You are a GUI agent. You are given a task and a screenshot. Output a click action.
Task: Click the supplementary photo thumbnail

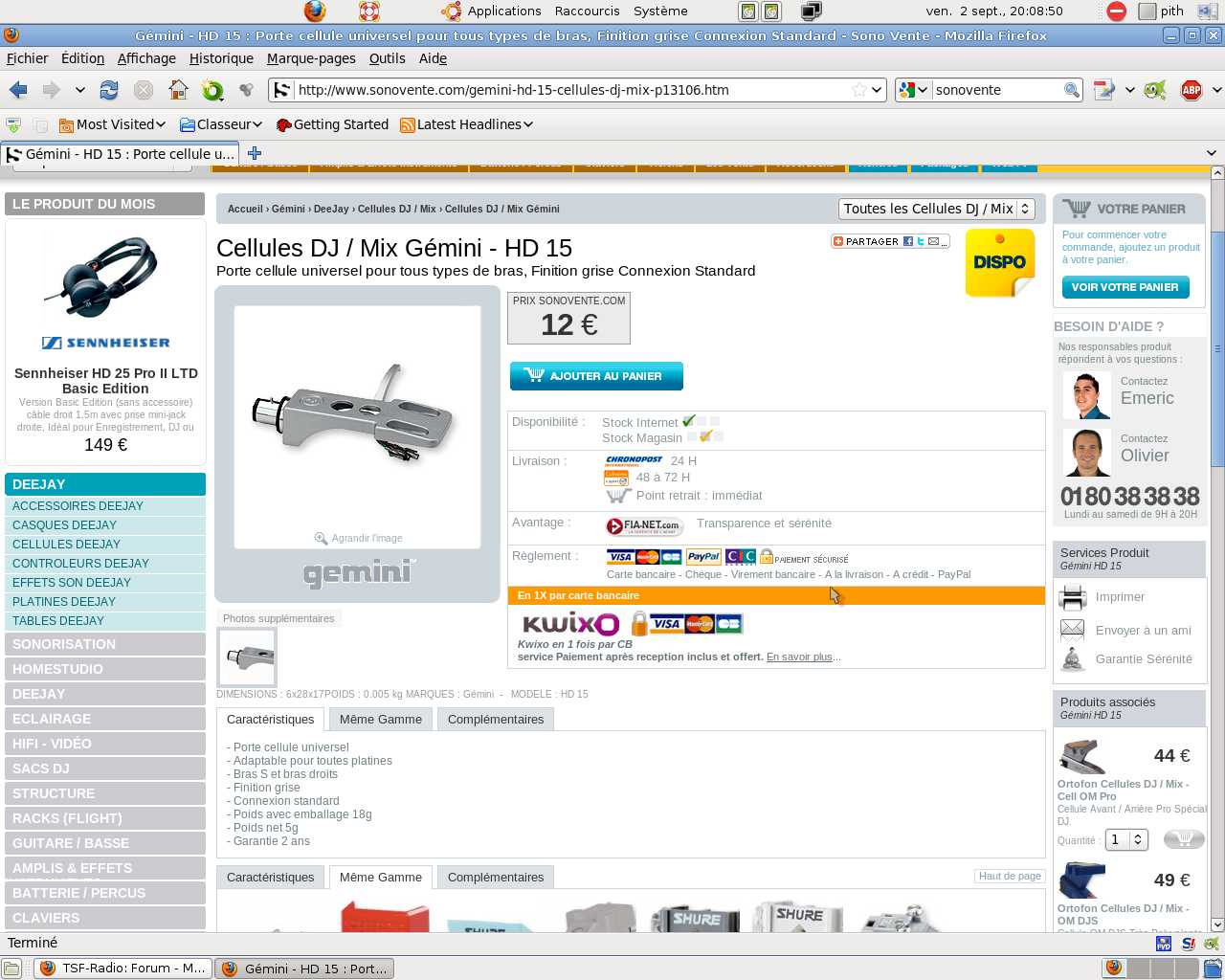248,657
